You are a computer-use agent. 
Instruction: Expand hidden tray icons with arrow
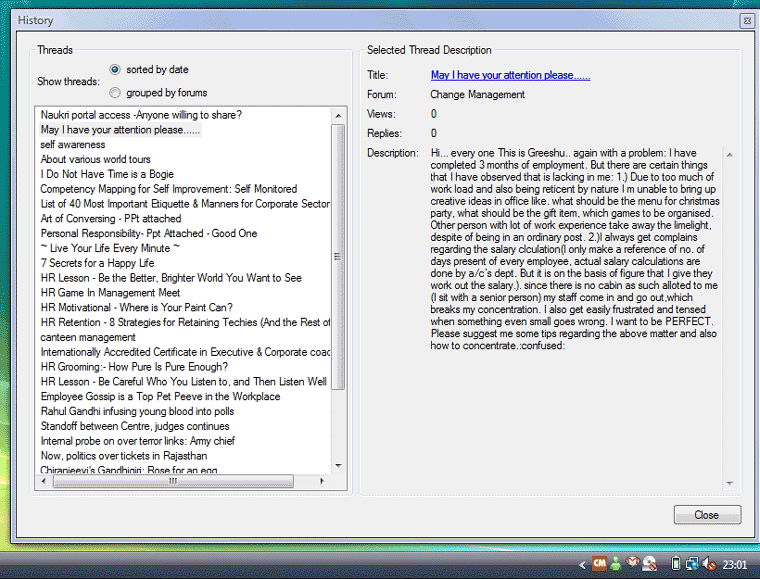coord(583,564)
